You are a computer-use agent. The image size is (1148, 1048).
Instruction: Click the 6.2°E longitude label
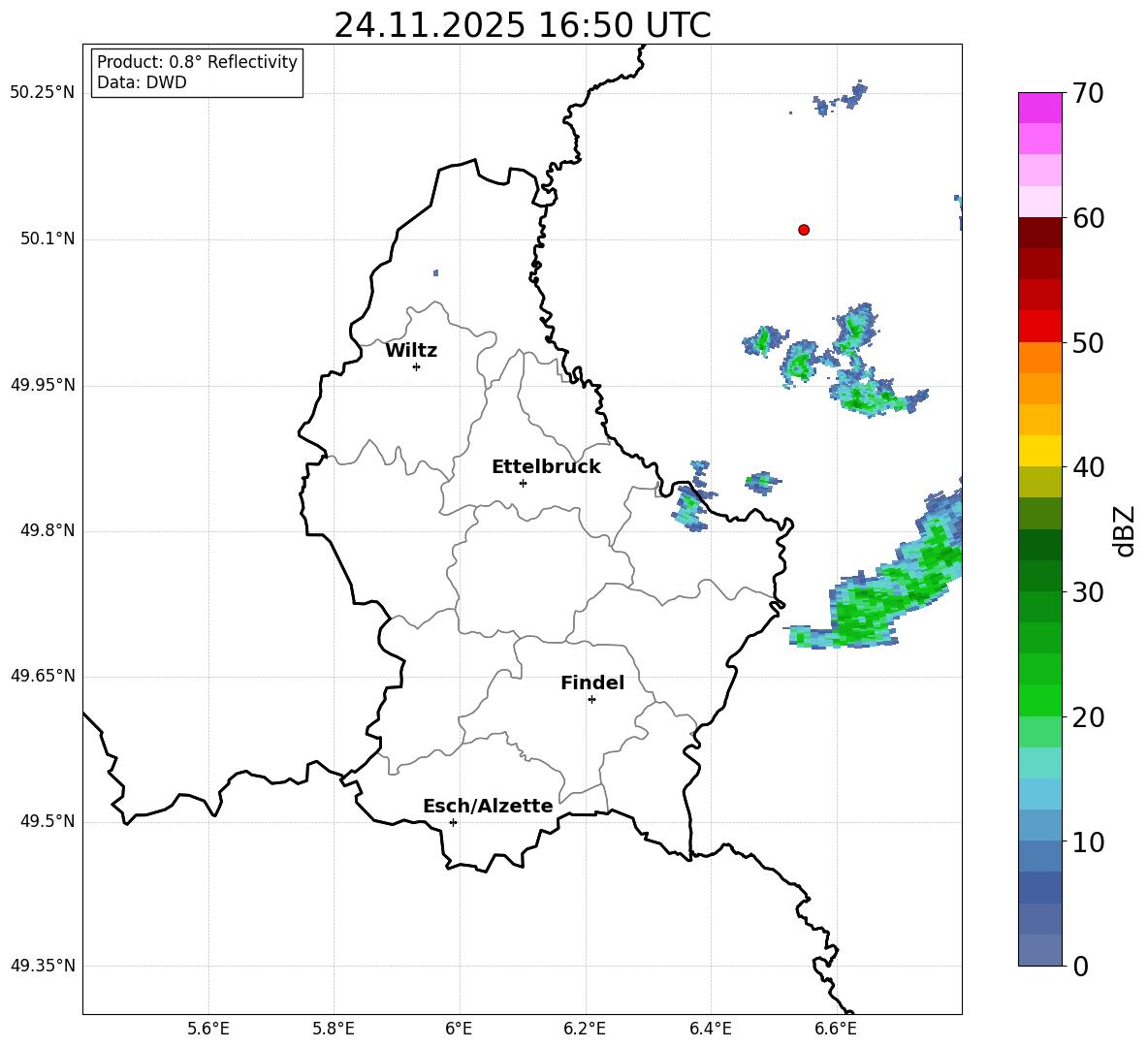click(x=585, y=1029)
